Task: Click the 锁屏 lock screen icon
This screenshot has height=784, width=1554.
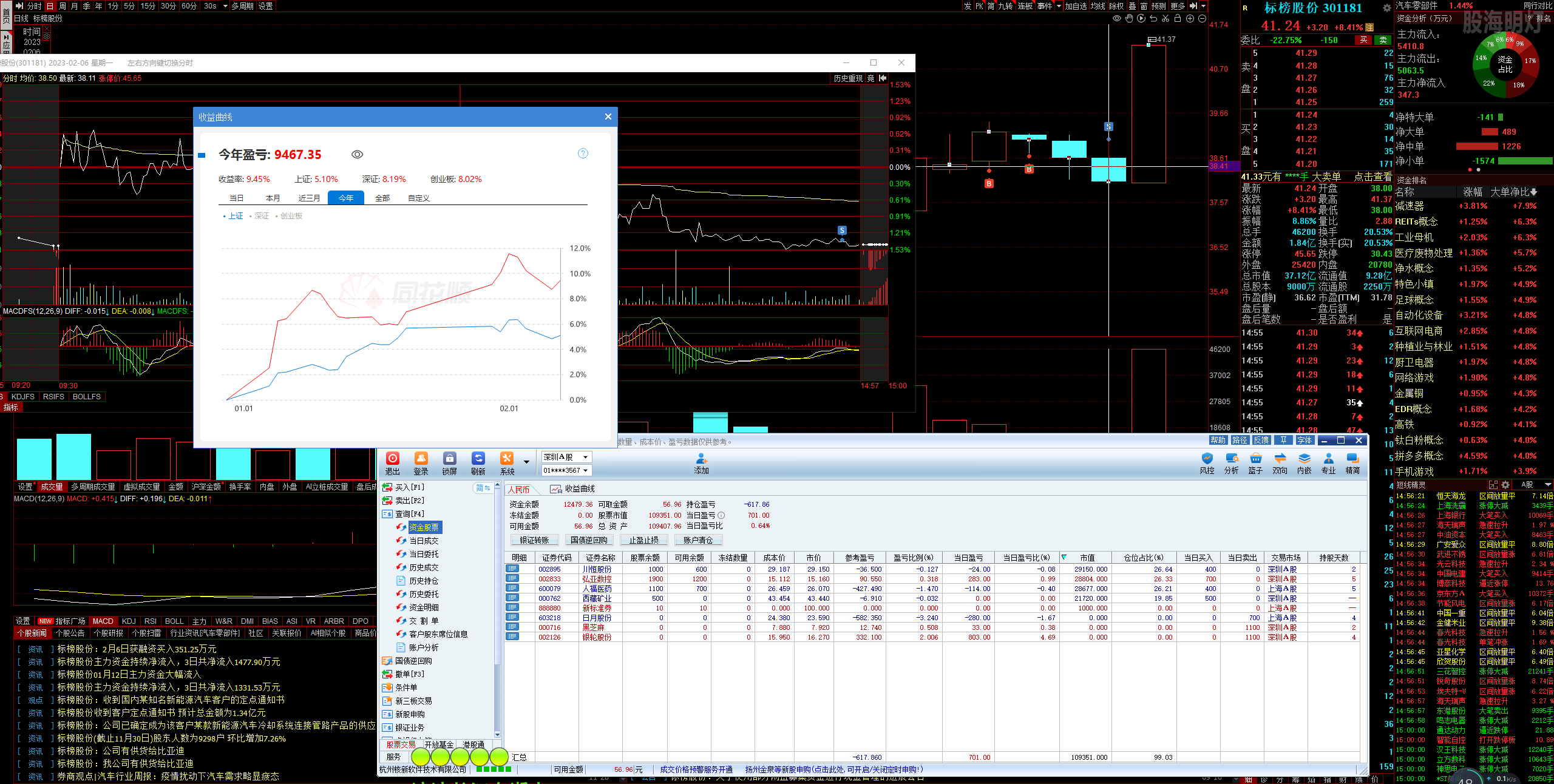Action: click(x=449, y=464)
